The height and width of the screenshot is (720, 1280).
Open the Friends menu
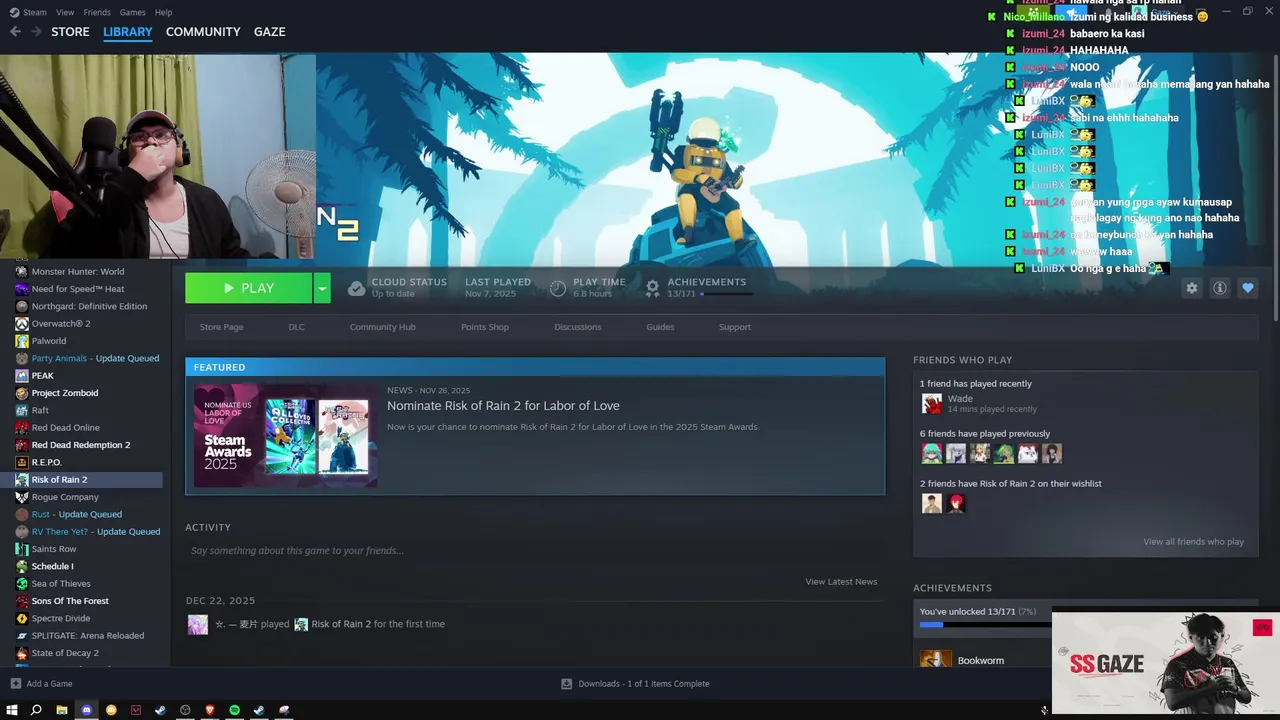point(97,12)
